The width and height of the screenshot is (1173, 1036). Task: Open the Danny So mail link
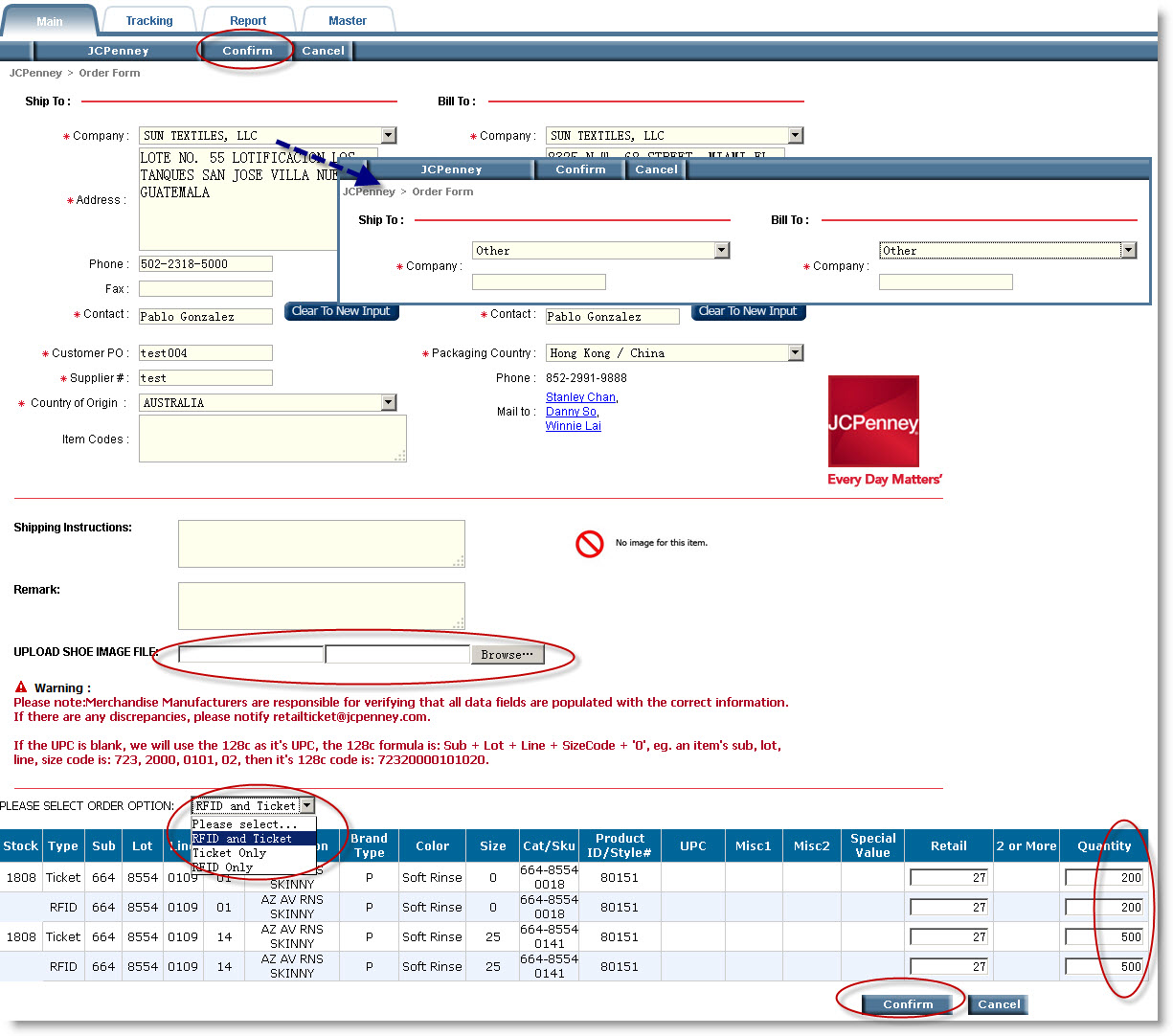(x=571, y=412)
